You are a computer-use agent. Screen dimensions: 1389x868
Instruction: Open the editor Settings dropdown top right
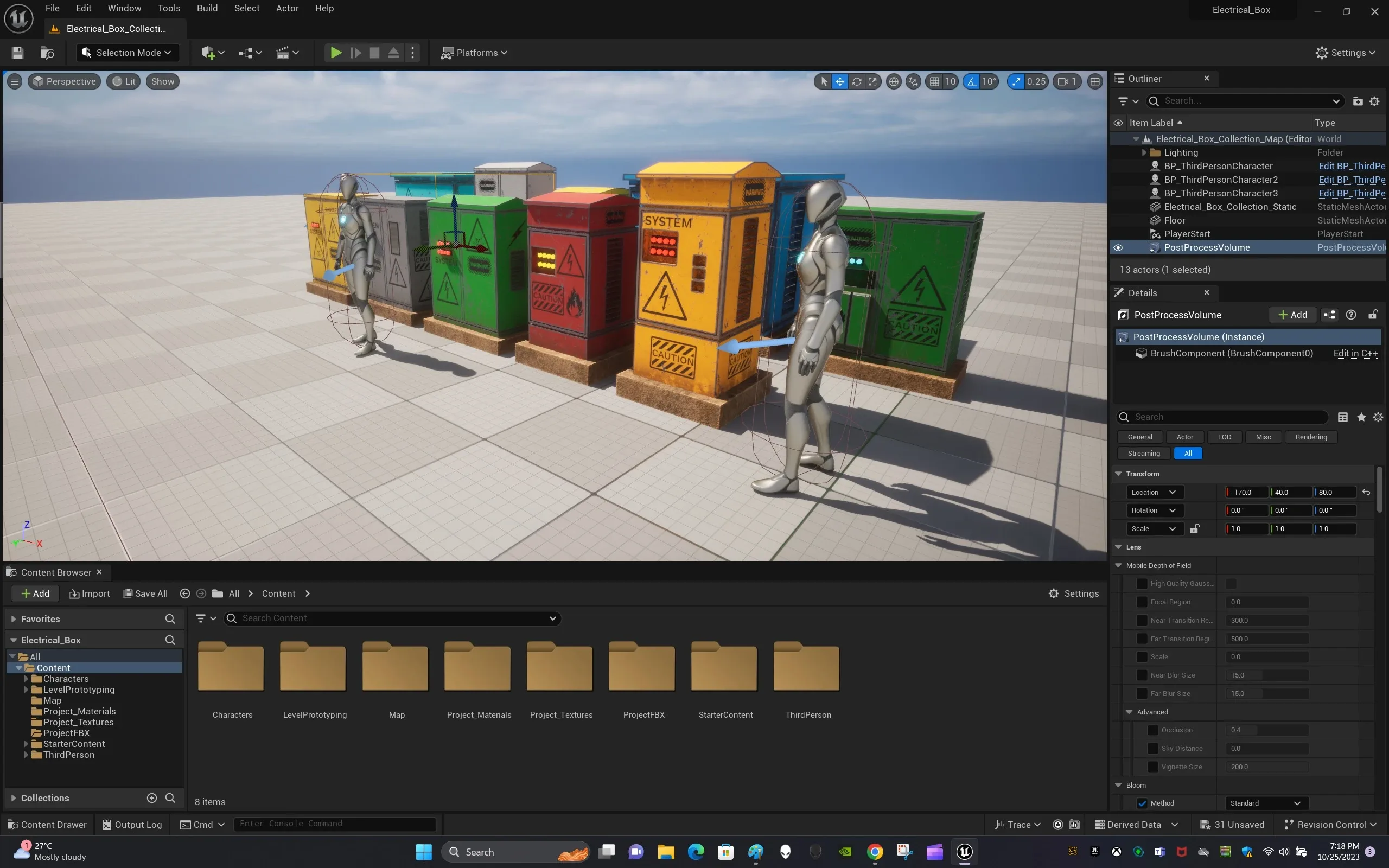(x=1346, y=53)
